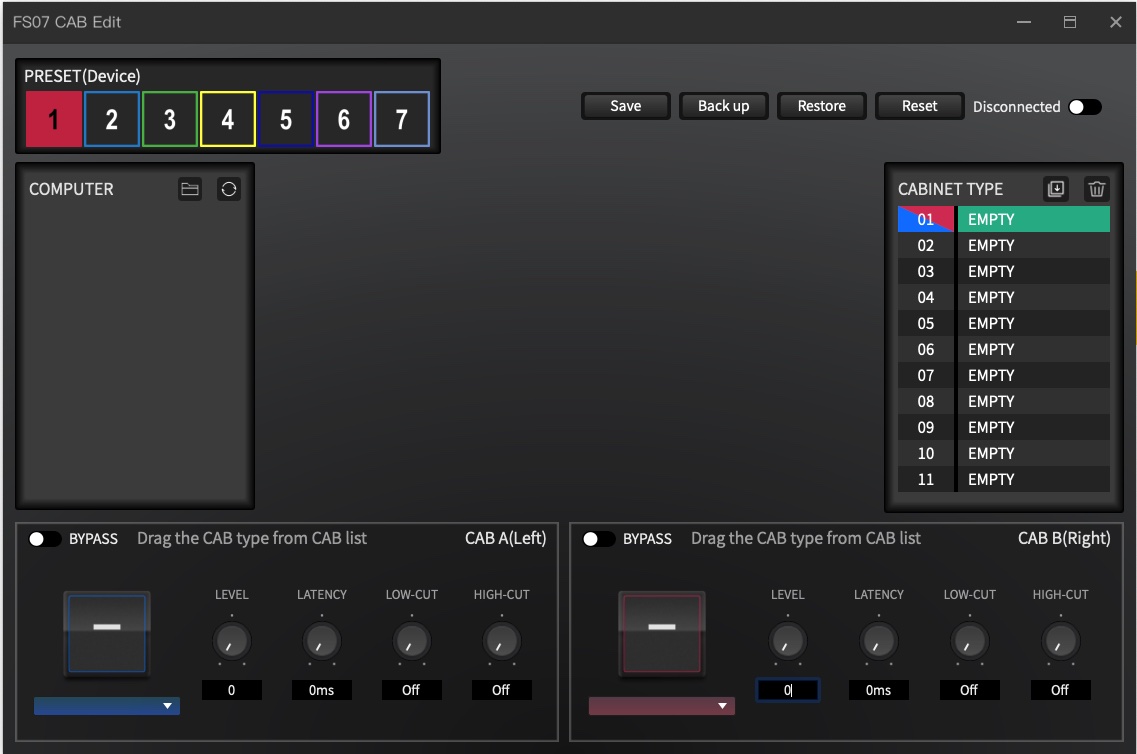Select cabinet slot 07 EMPTY
The image size is (1137, 754).
click(1004, 376)
